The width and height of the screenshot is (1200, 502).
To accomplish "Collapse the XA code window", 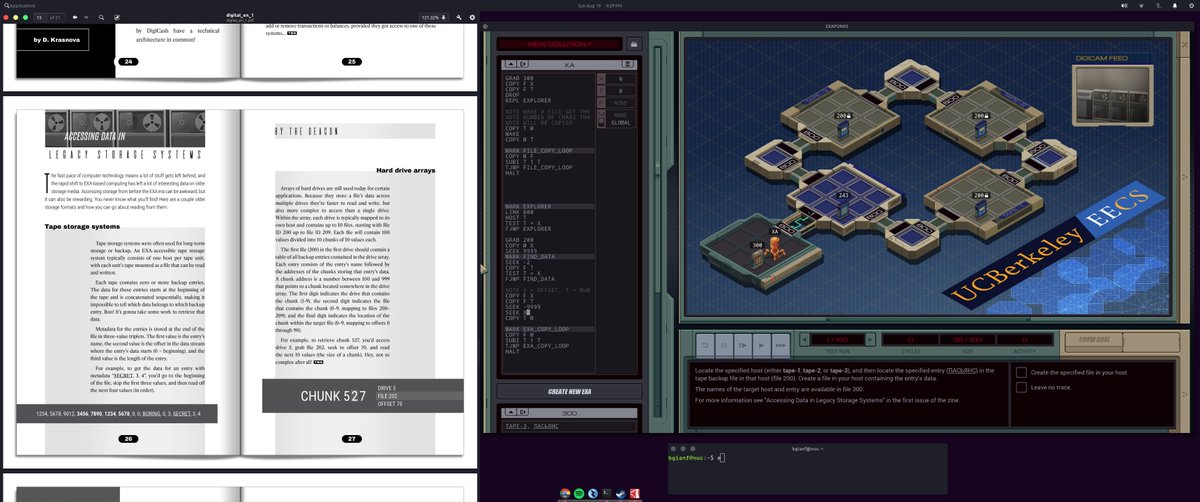I will point(511,64).
